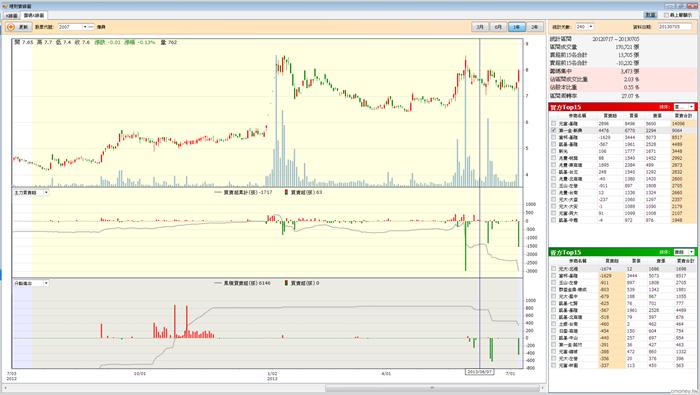Close the application window
The image size is (700, 395).
(692, 6)
